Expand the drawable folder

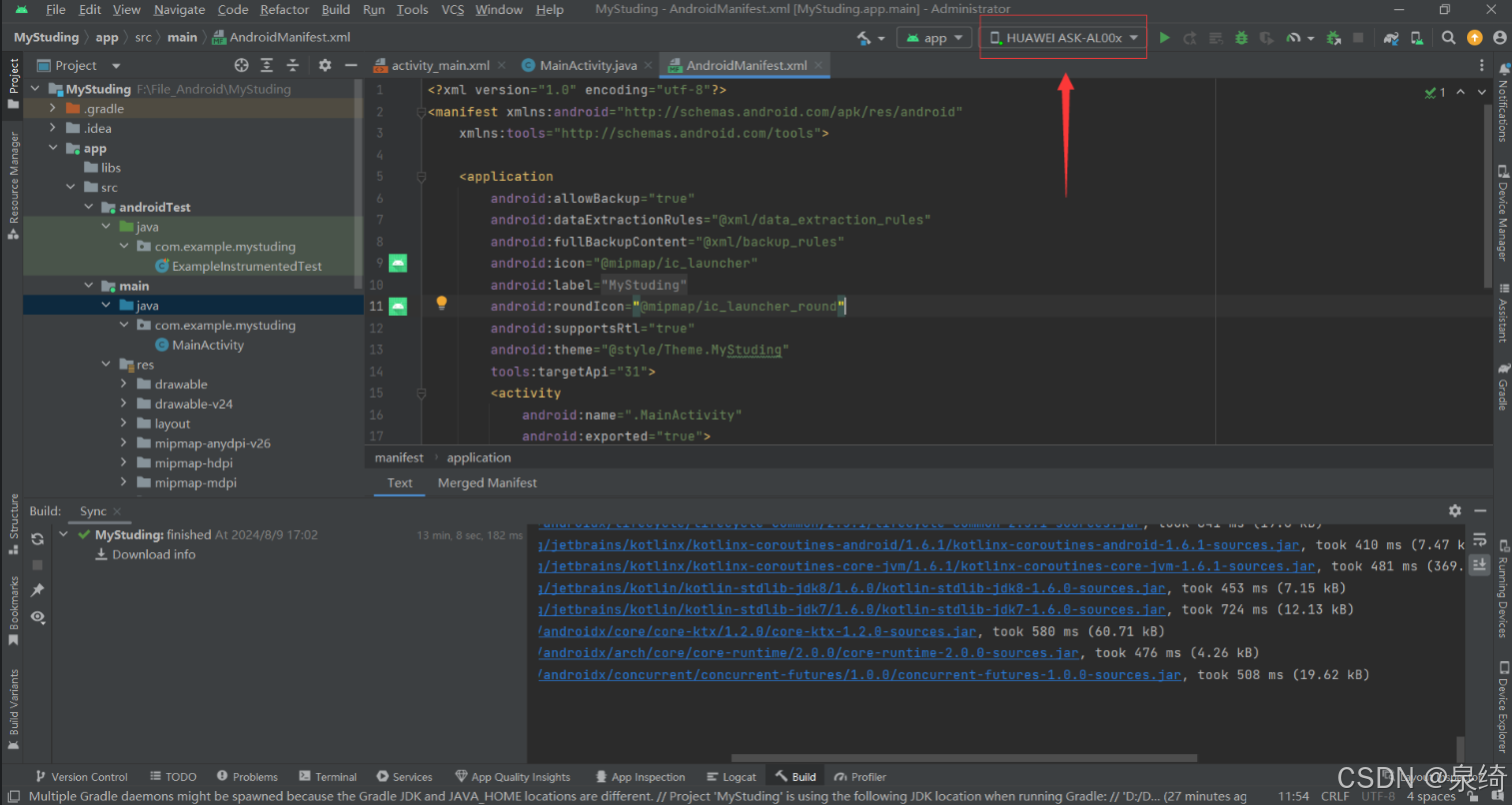point(124,384)
